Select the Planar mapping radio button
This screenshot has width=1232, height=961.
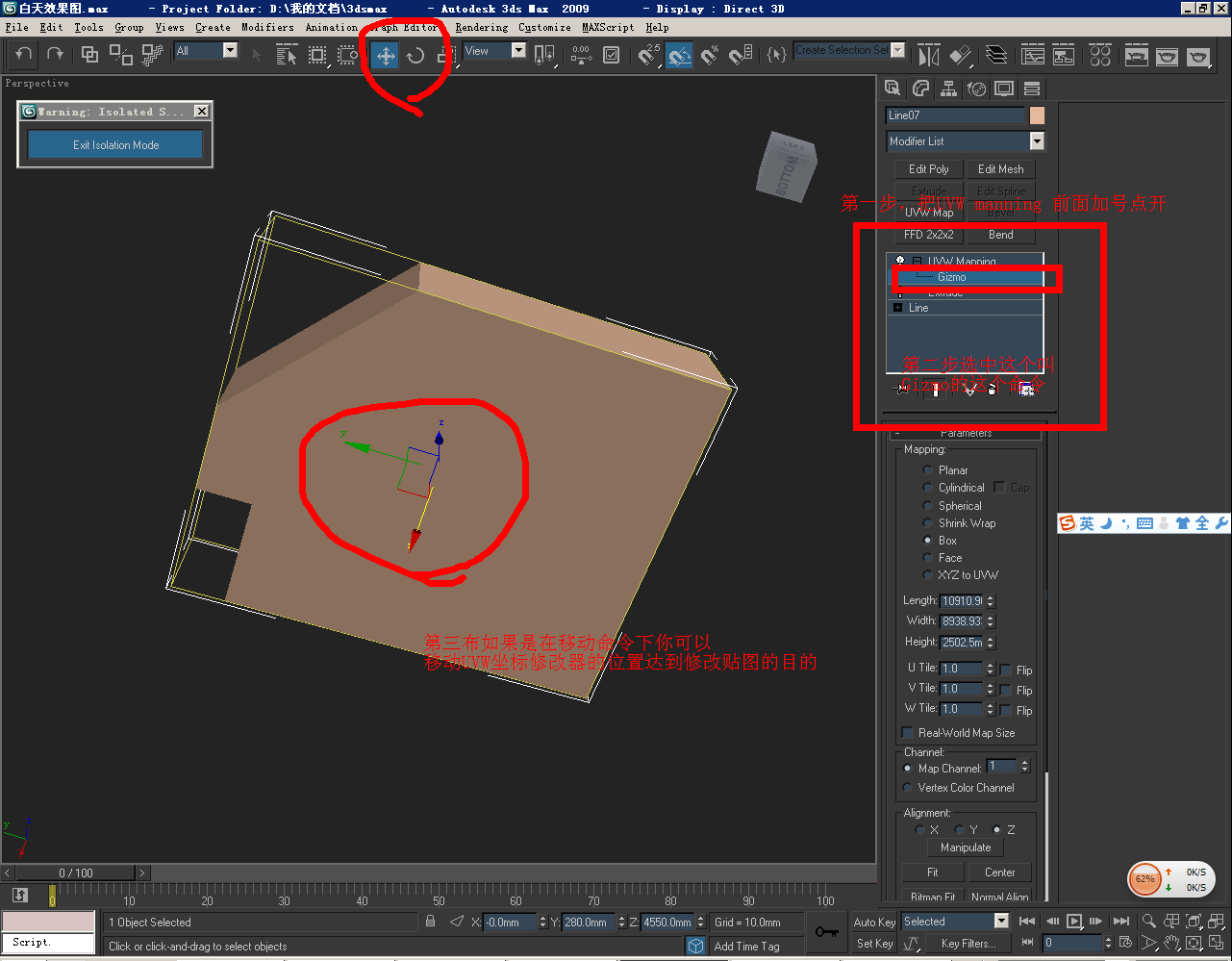tap(928, 470)
